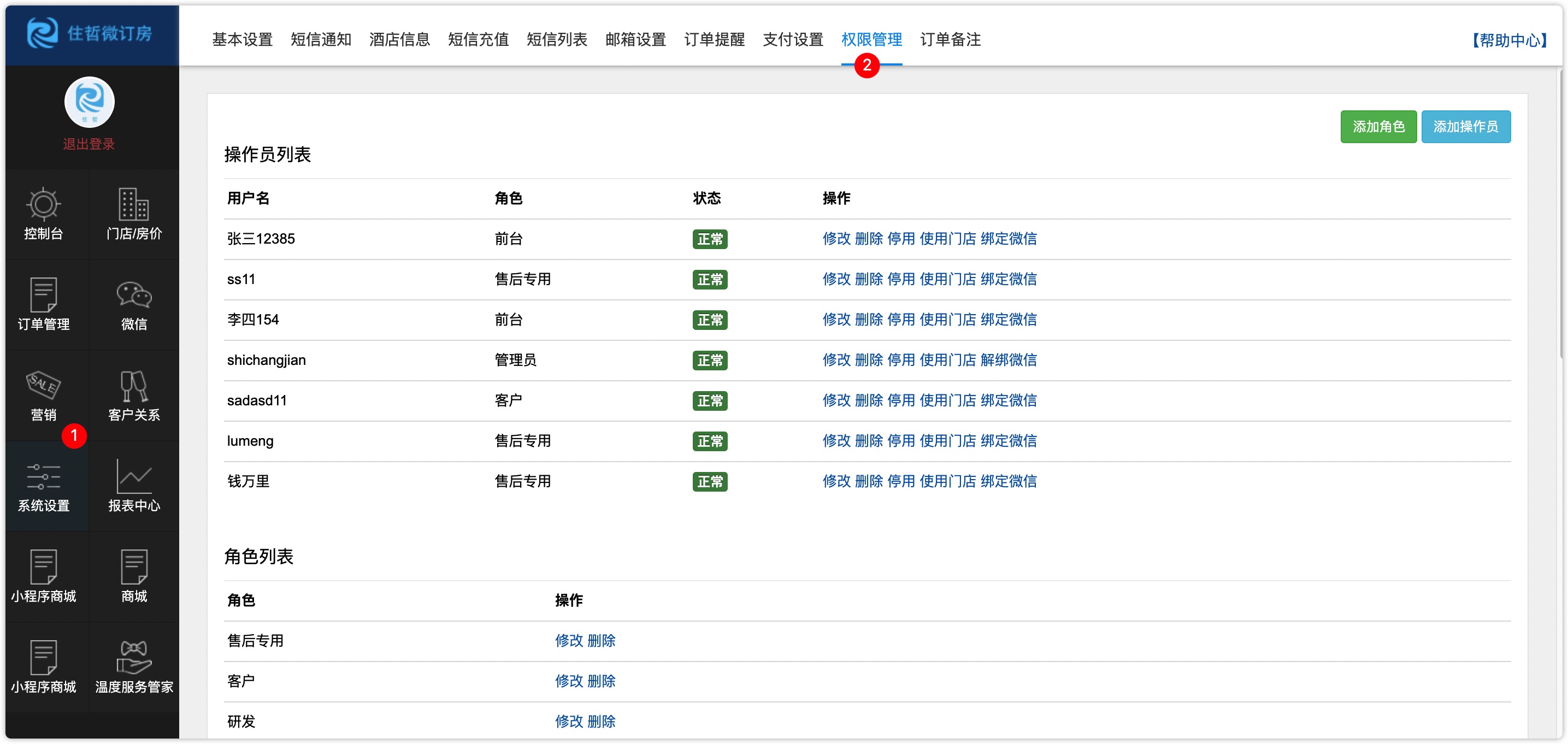
Task: Click 修改 for user 张三12385
Action: click(836, 239)
